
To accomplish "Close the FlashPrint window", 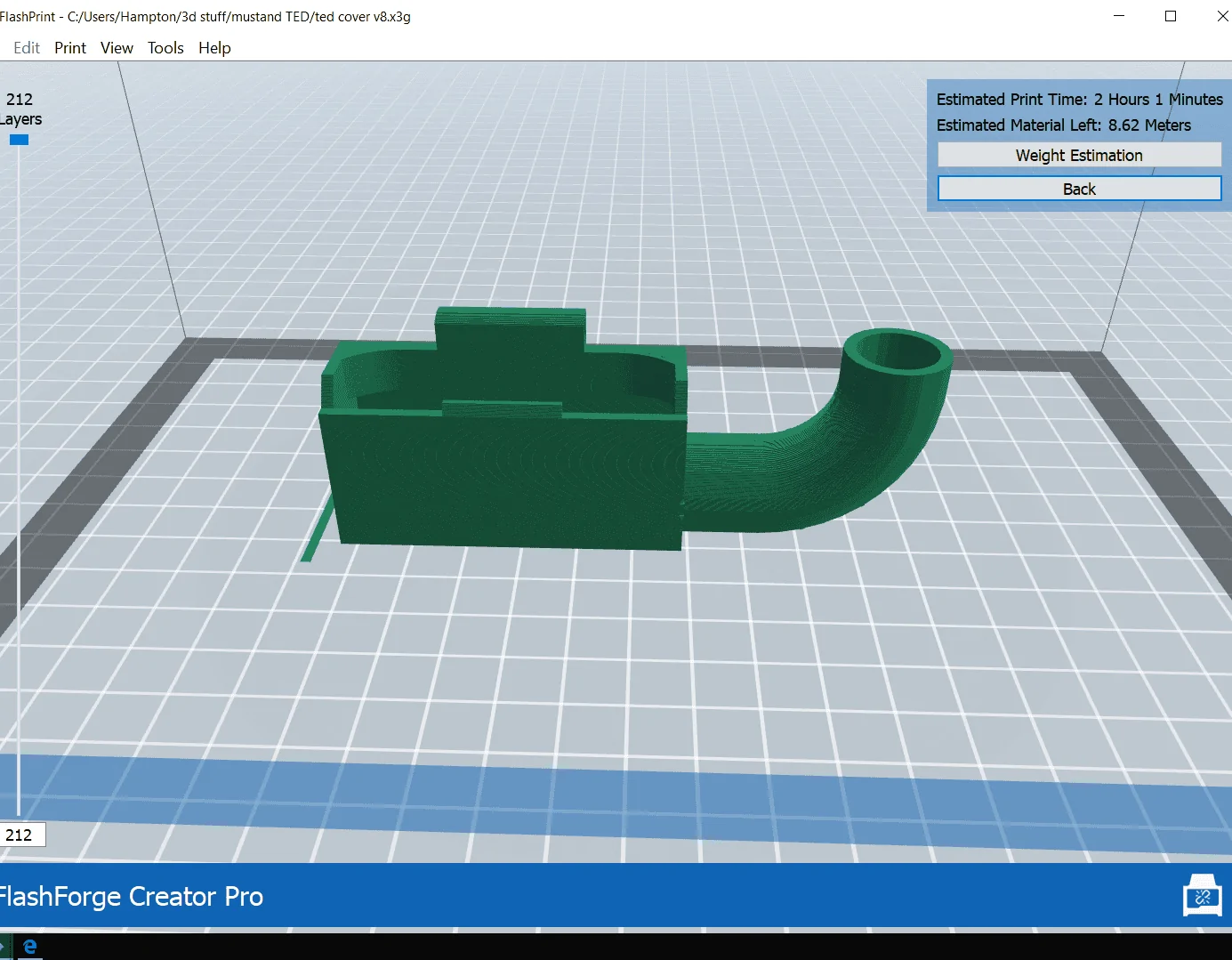I will tap(1220, 16).
